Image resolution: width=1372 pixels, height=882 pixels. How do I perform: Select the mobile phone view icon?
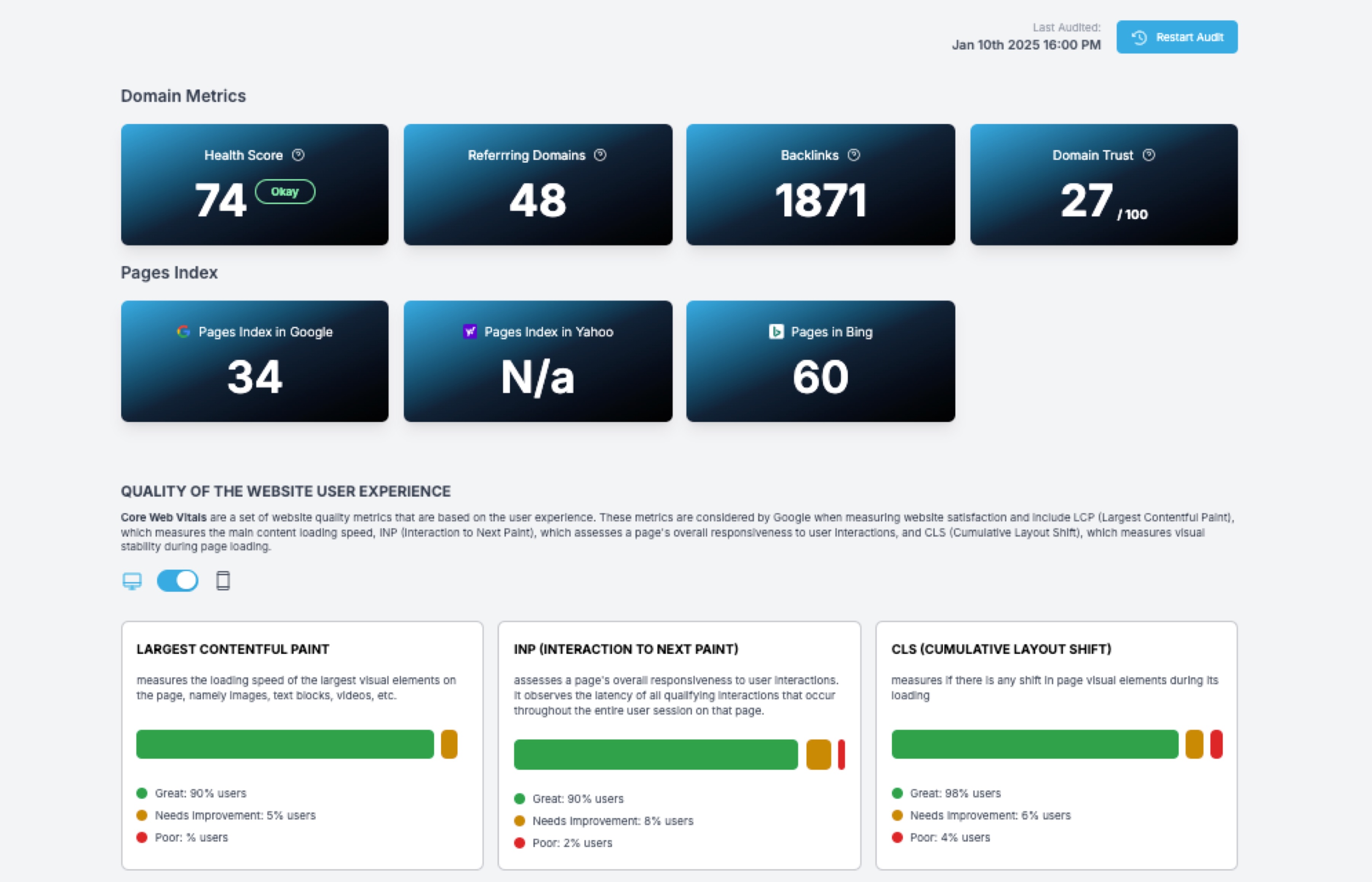pos(223,581)
